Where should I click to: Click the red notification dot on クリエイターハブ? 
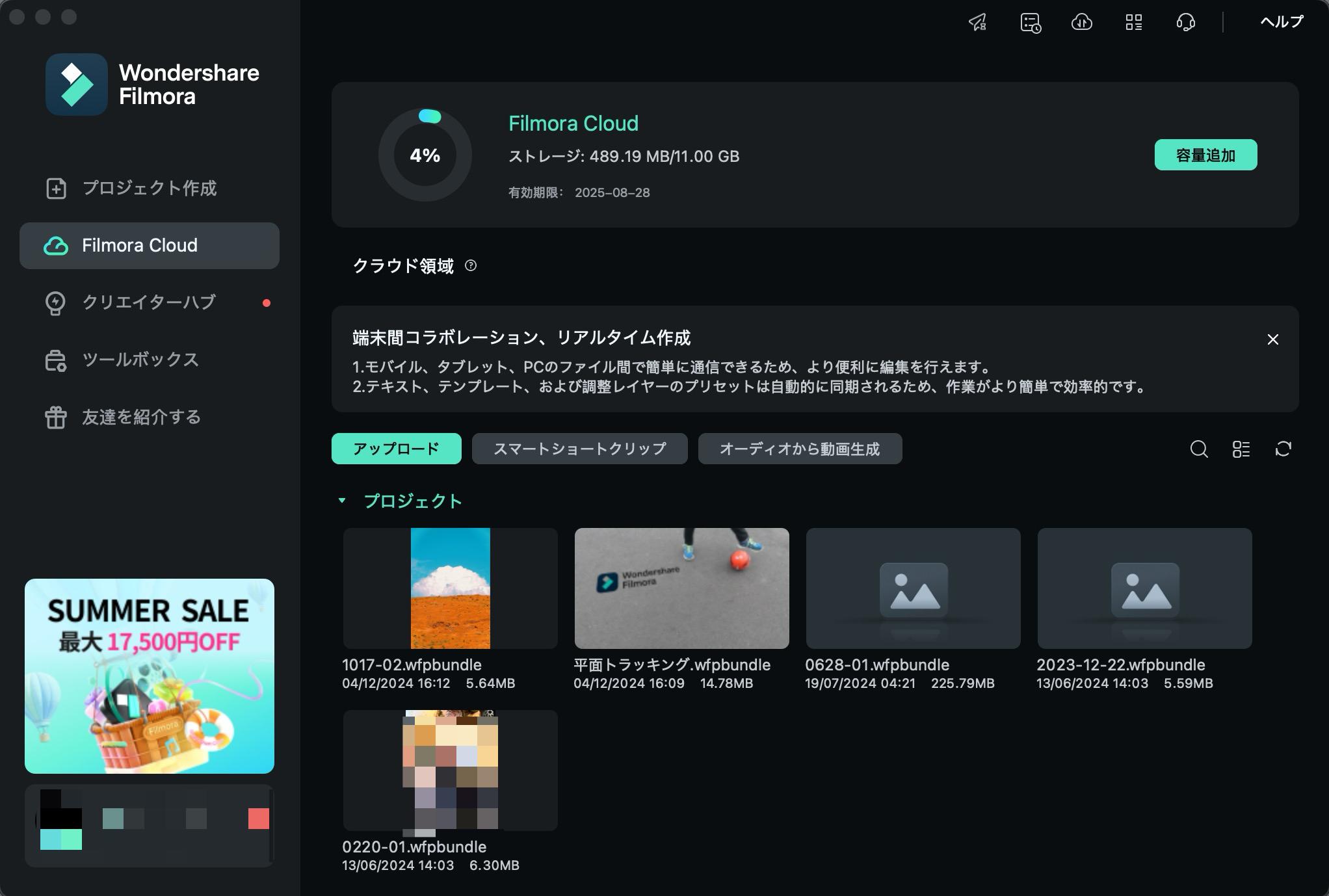[267, 303]
